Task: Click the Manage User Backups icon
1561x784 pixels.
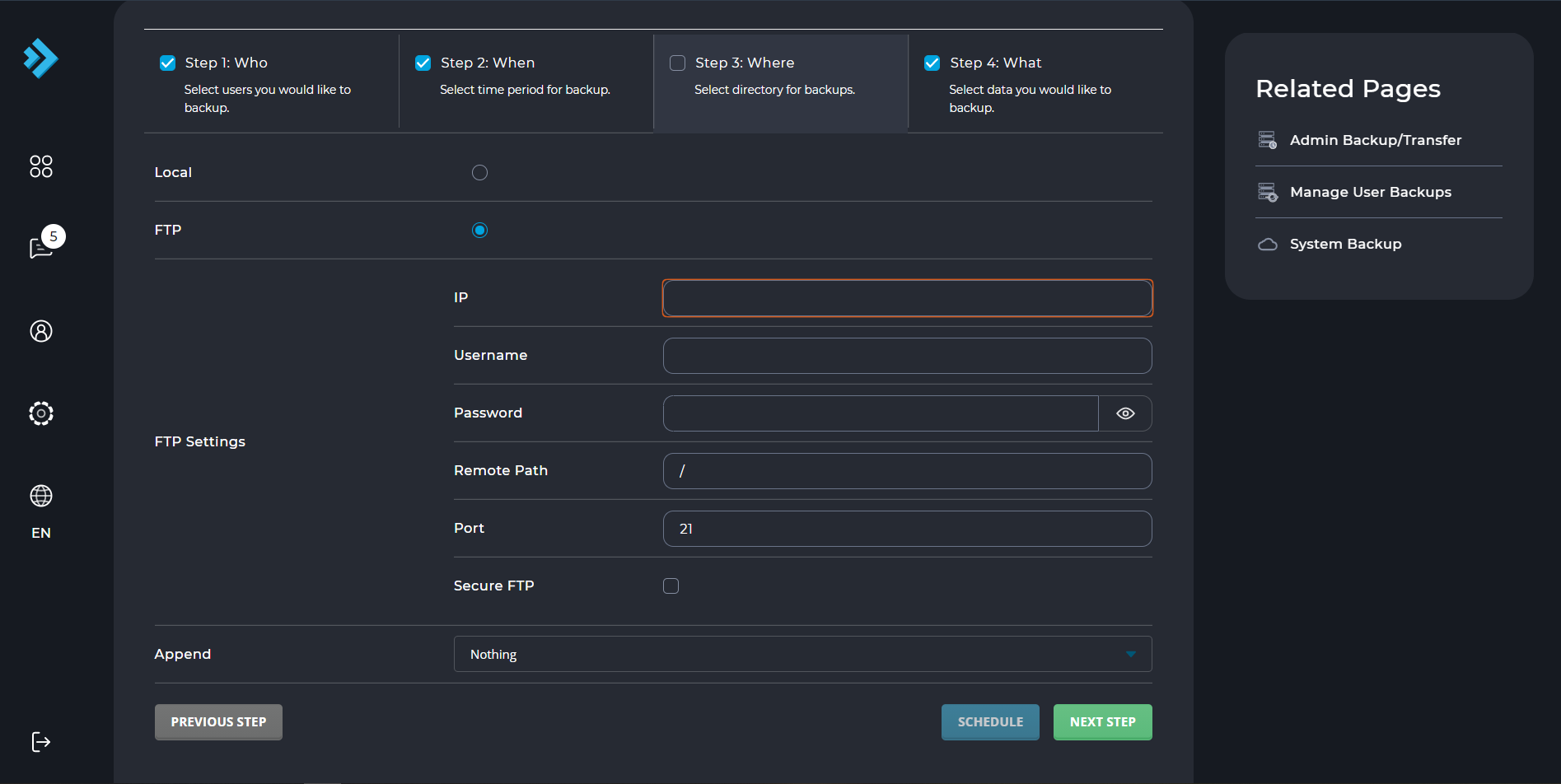Action: tap(1268, 192)
